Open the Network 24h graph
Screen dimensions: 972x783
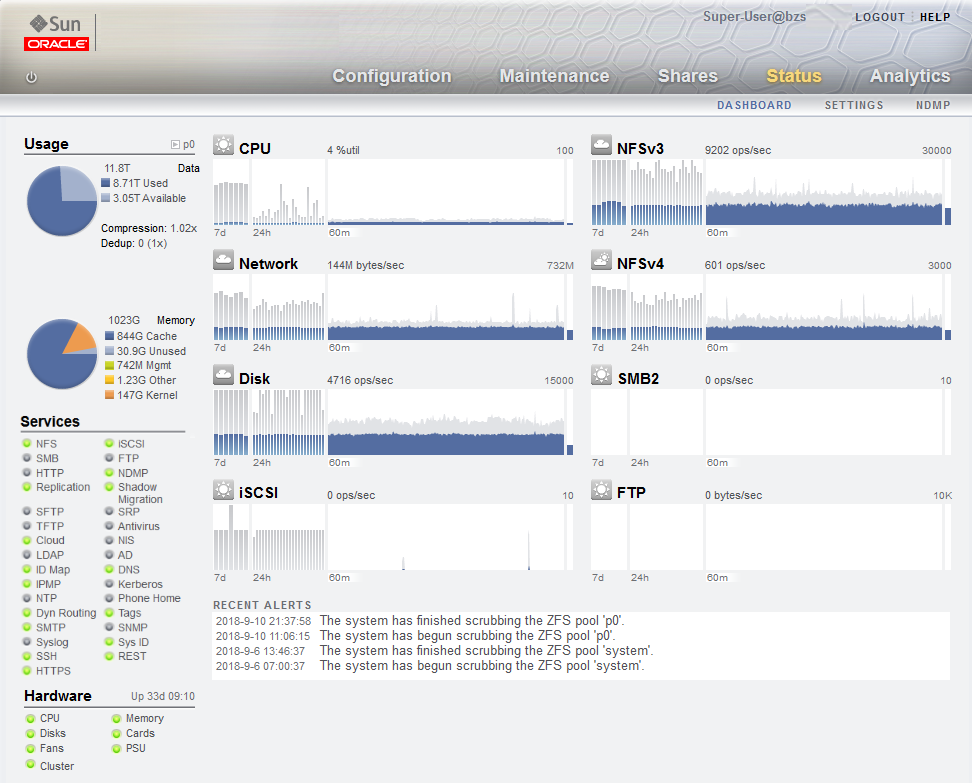tap(288, 307)
